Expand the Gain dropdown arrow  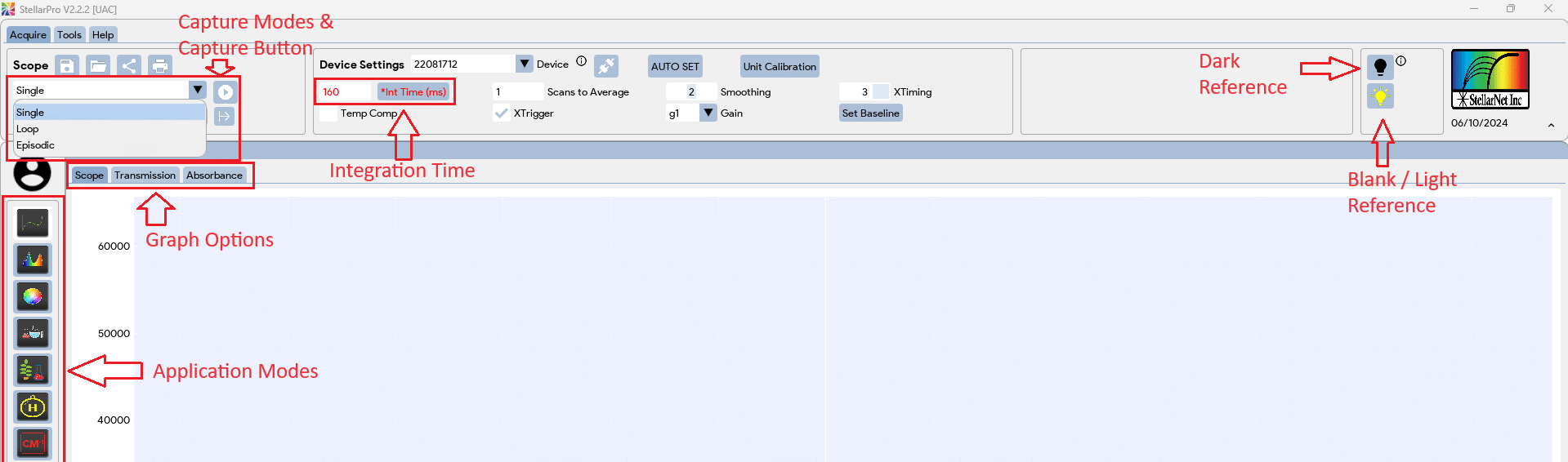pos(708,113)
